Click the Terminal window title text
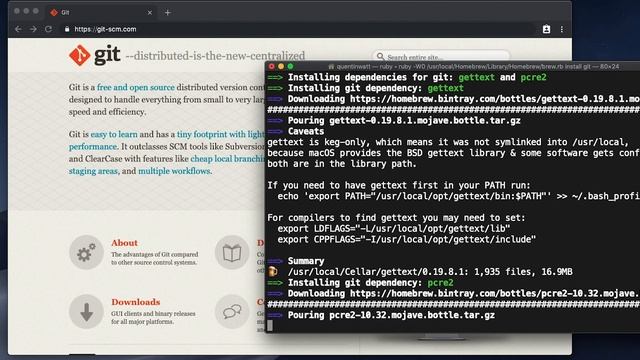Viewport: 640px width, 360px height. [478, 67]
